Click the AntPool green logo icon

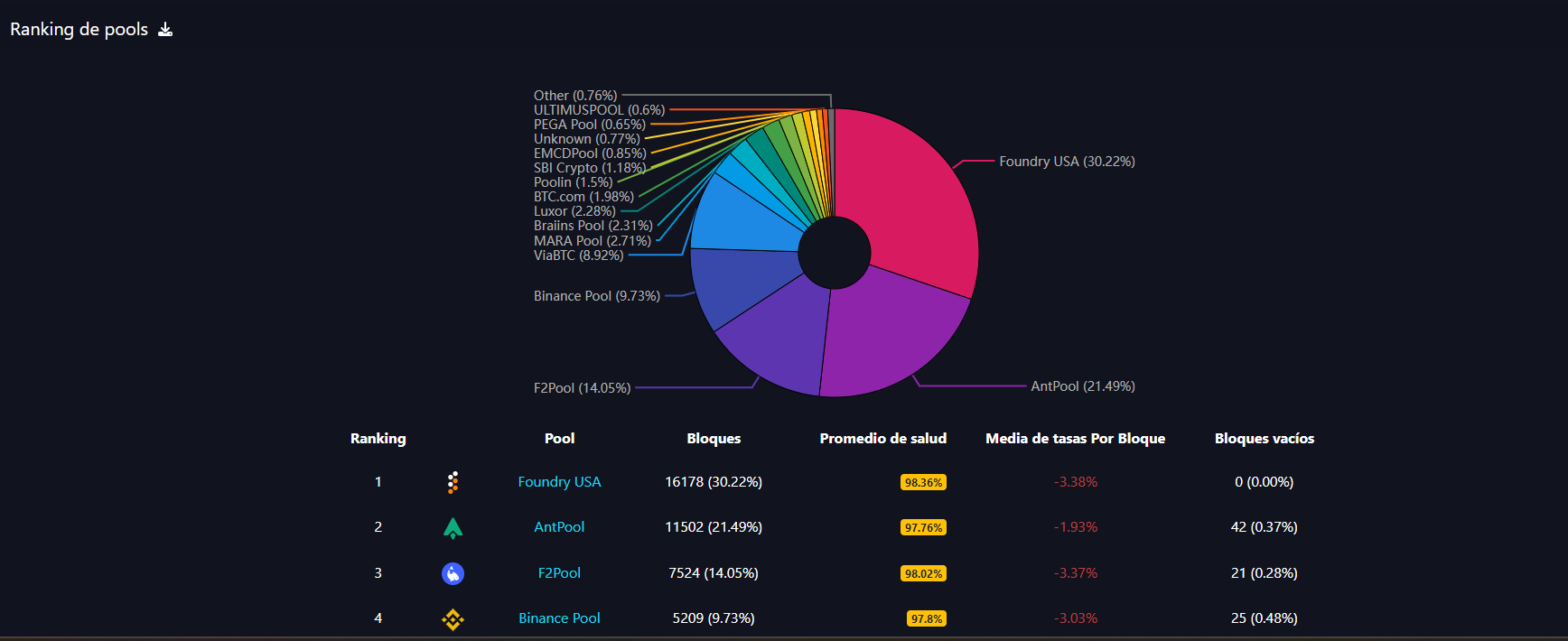pos(453,528)
